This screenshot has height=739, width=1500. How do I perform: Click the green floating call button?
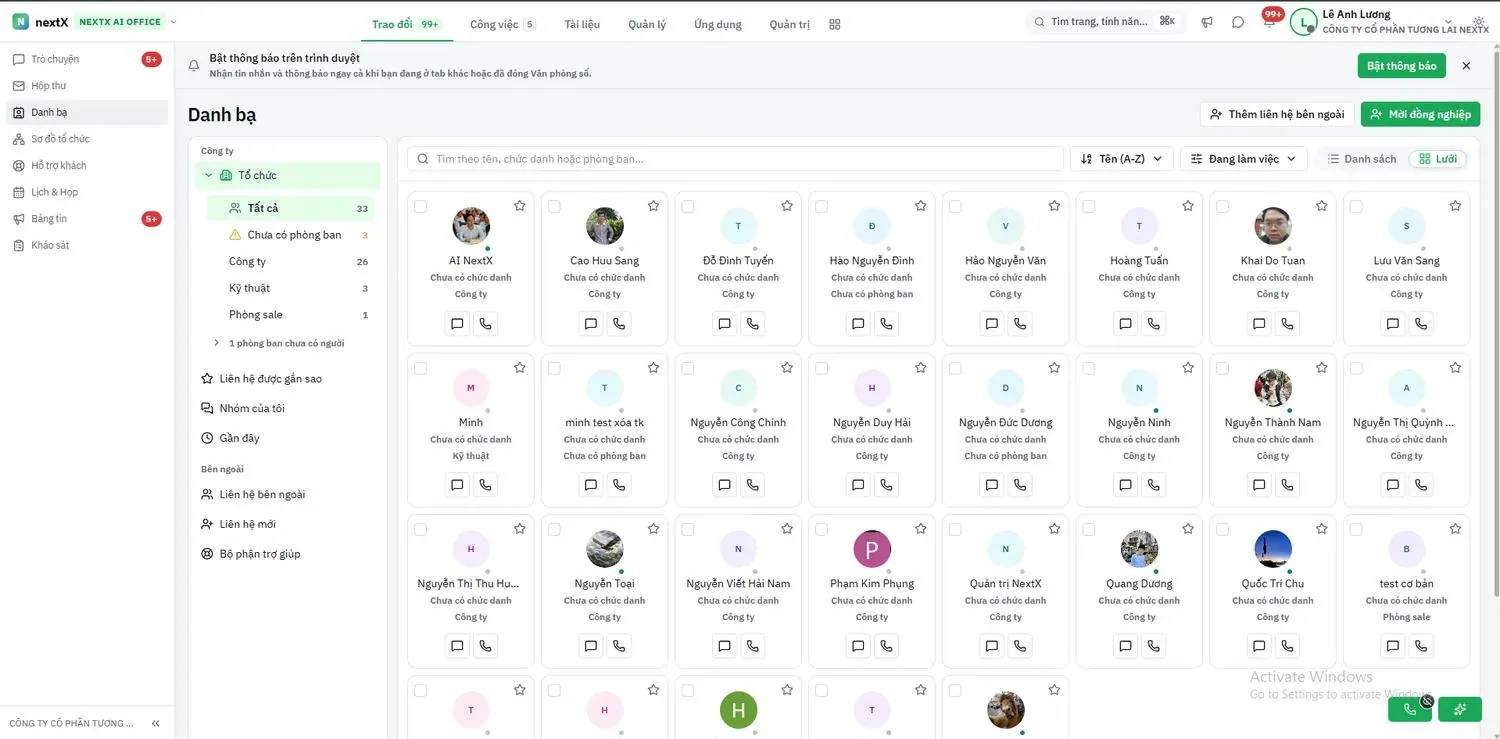tap(1410, 709)
